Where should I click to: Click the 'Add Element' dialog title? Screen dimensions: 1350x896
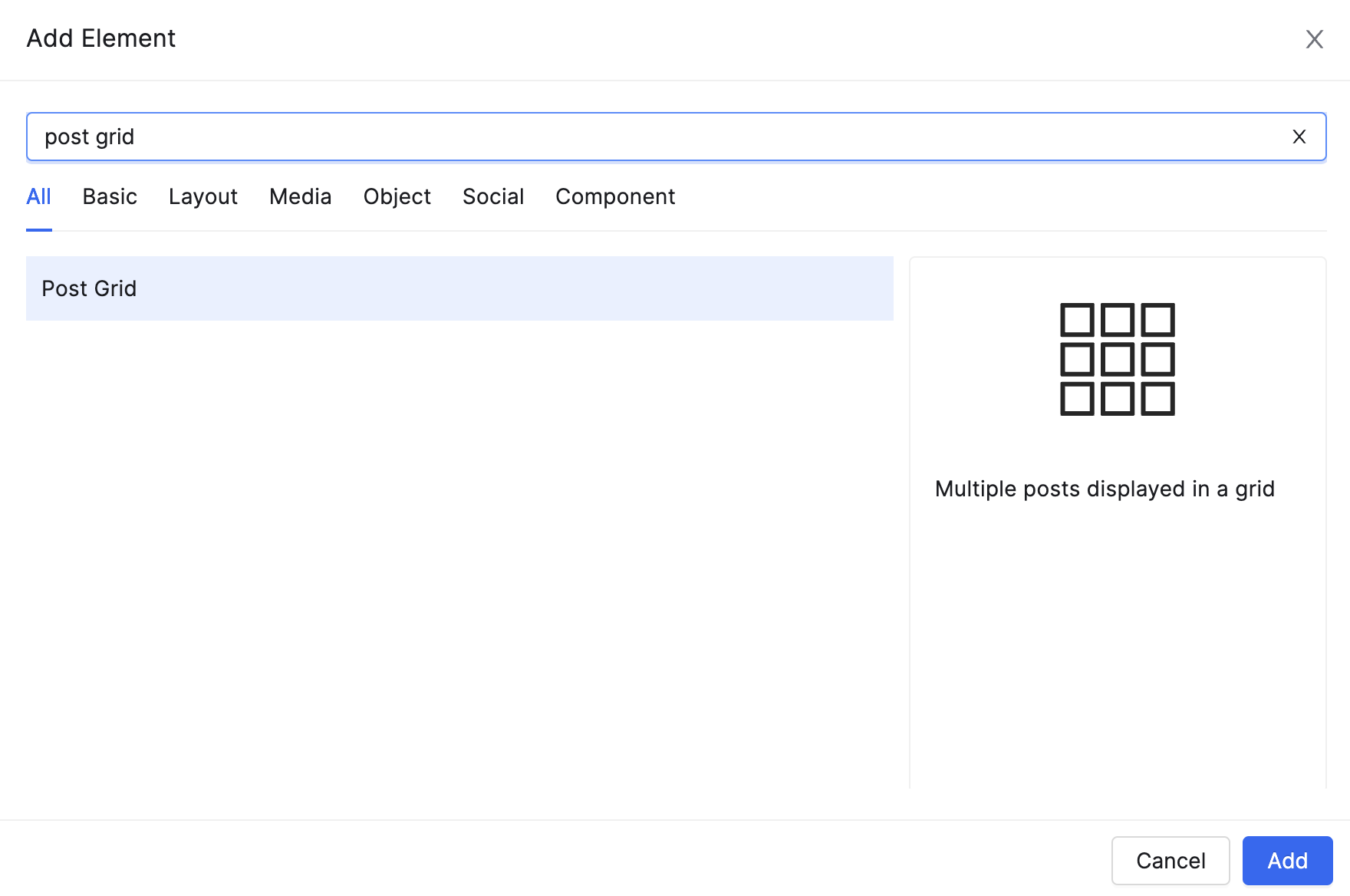tap(101, 38)
